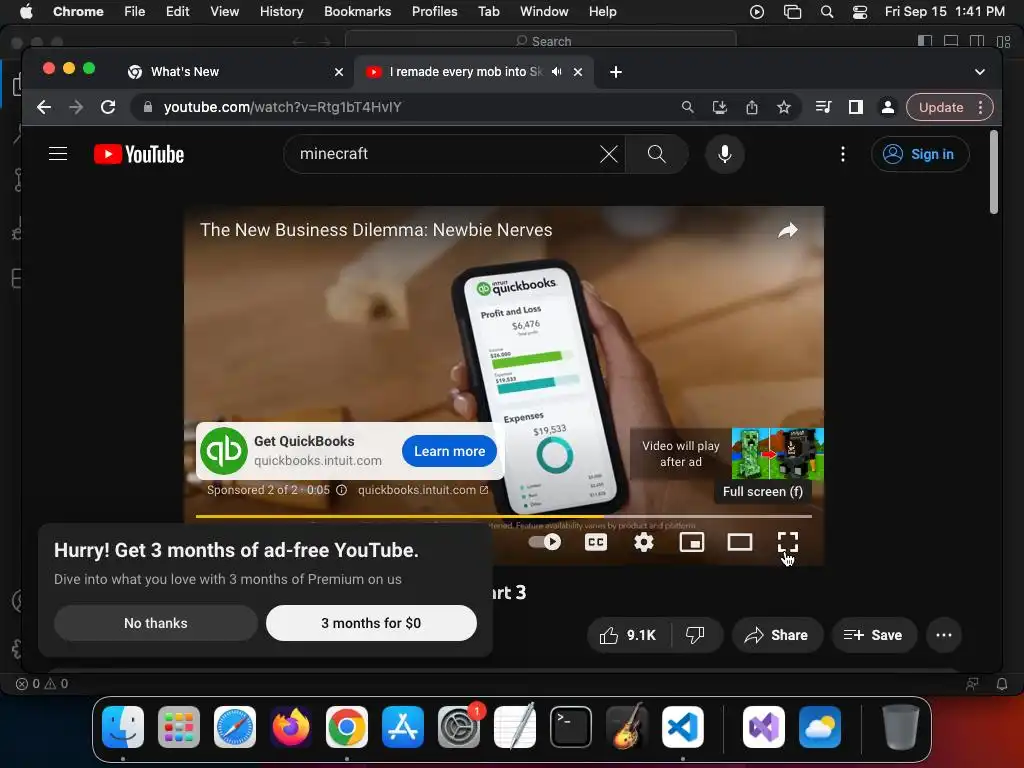The width and height of the screenshot is (1024, 768).
Task: Run search with the magnifier button
Action: (656, 154)
